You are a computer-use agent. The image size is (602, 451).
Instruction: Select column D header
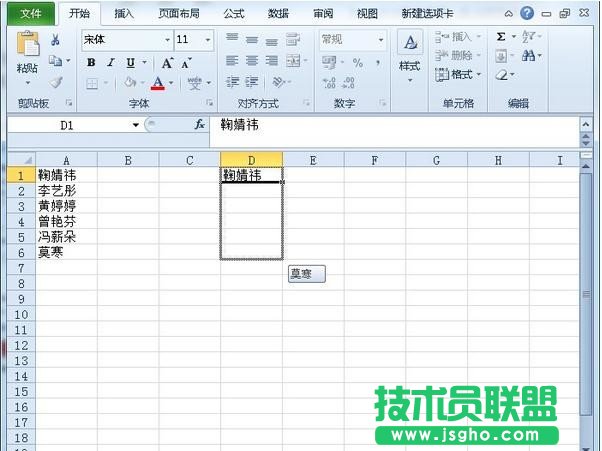pos(251,160)
